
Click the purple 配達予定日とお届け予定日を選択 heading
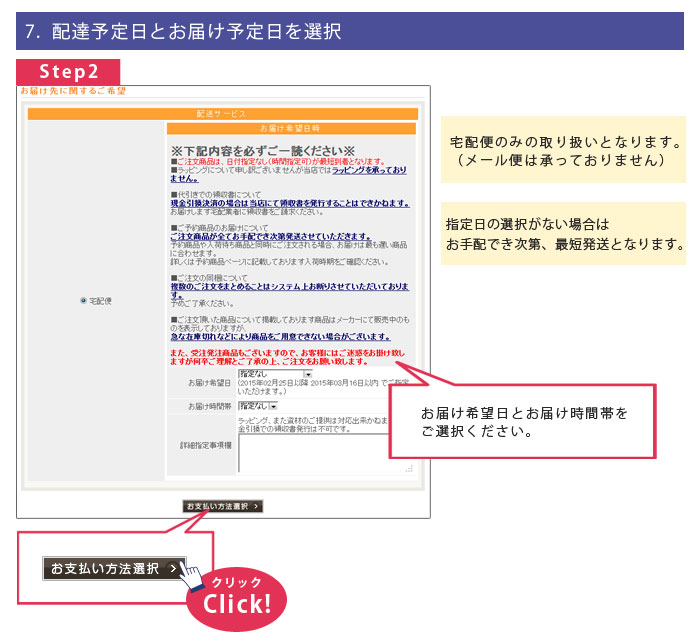pos(349,31)
